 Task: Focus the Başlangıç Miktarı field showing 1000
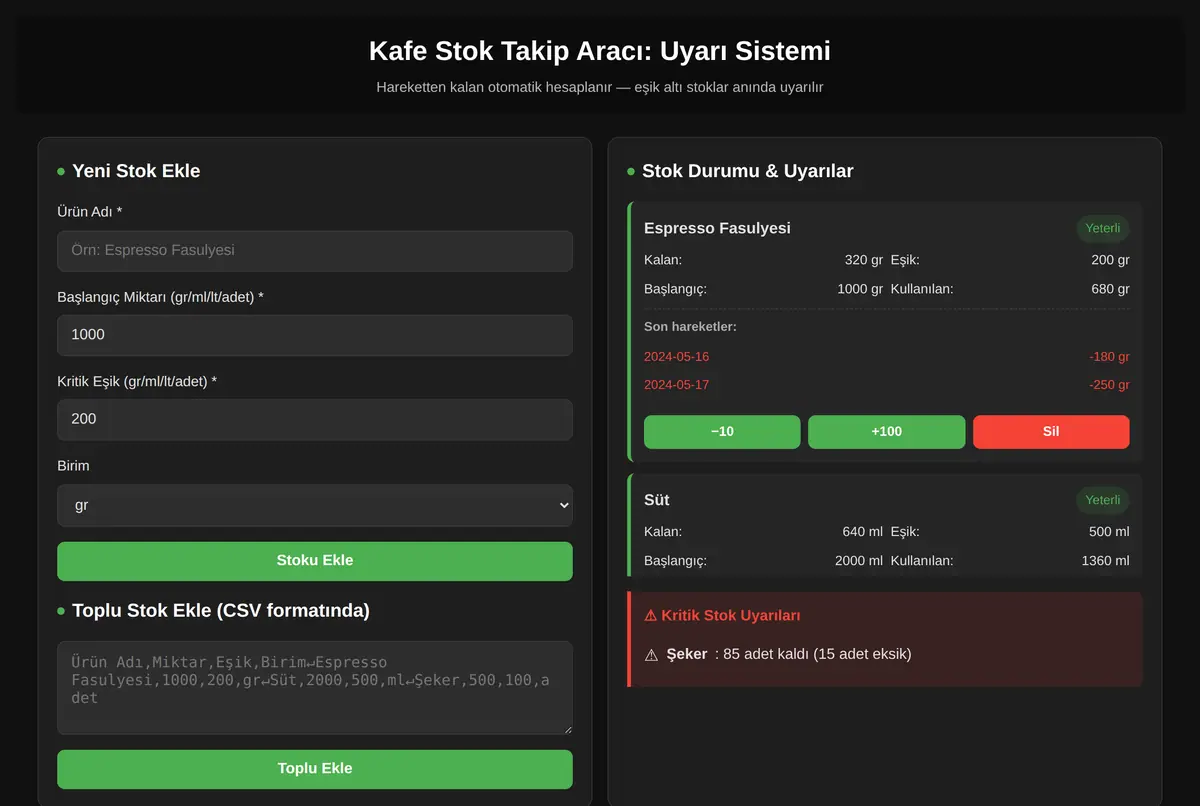(x=315, y=335)
